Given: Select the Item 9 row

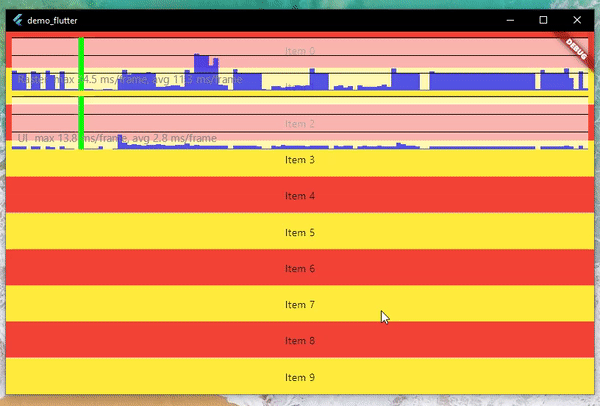Looking at the screenshot, I should [x=300, y=376].
